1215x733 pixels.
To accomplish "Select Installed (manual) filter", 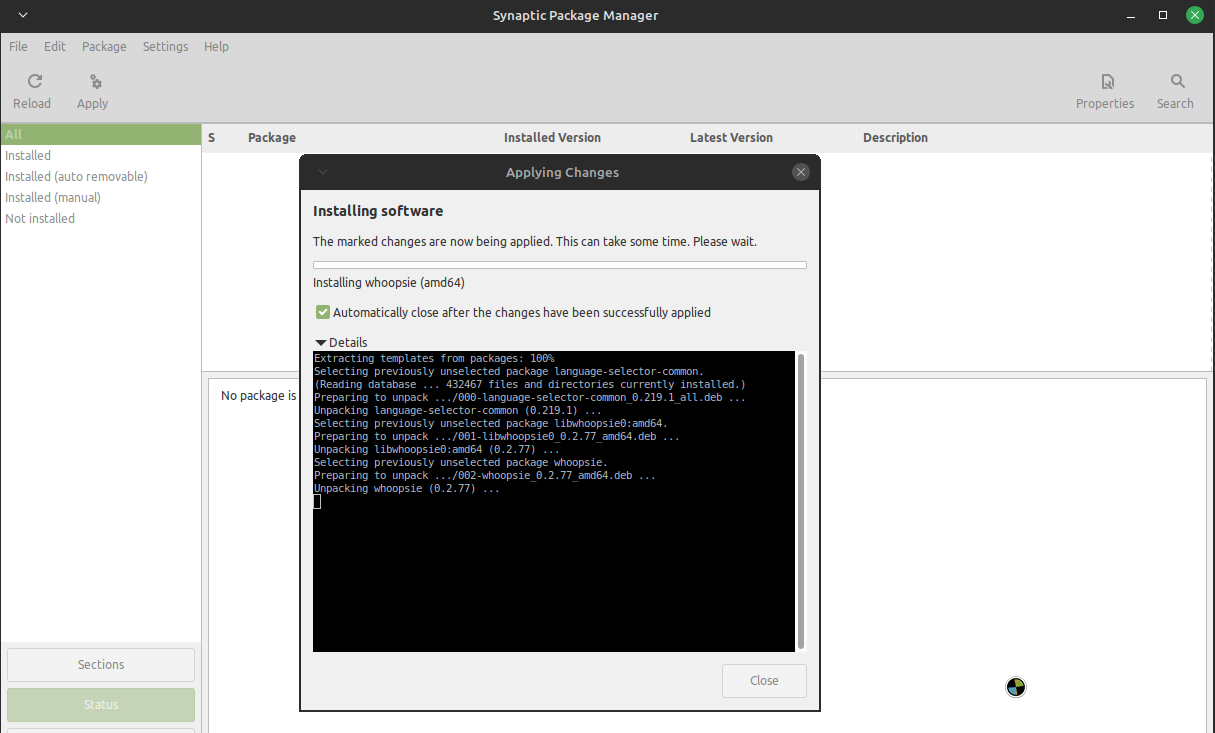I will [x=100, y=197].
